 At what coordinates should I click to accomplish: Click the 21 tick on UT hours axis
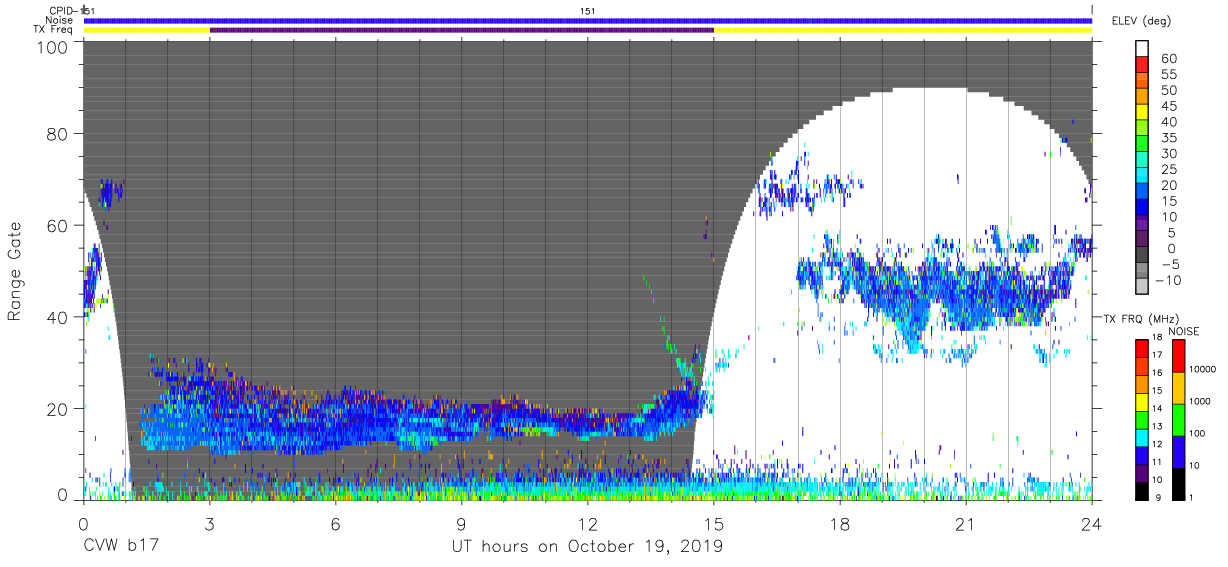tap(966, 524)
